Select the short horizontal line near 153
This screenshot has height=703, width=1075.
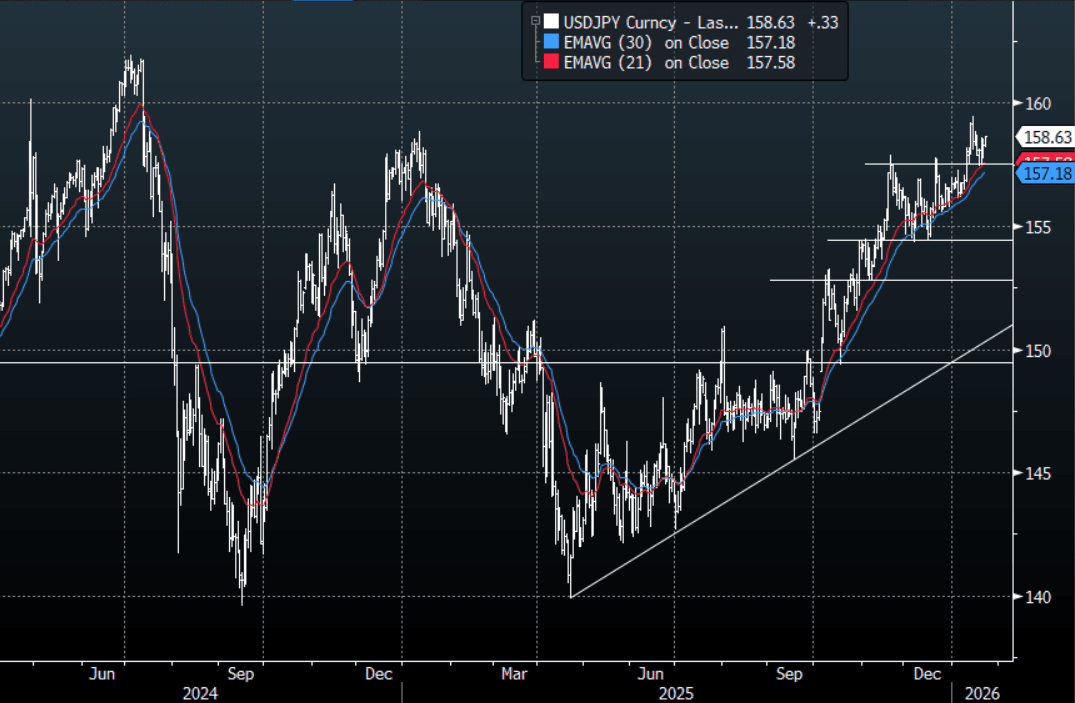(890, 280)
